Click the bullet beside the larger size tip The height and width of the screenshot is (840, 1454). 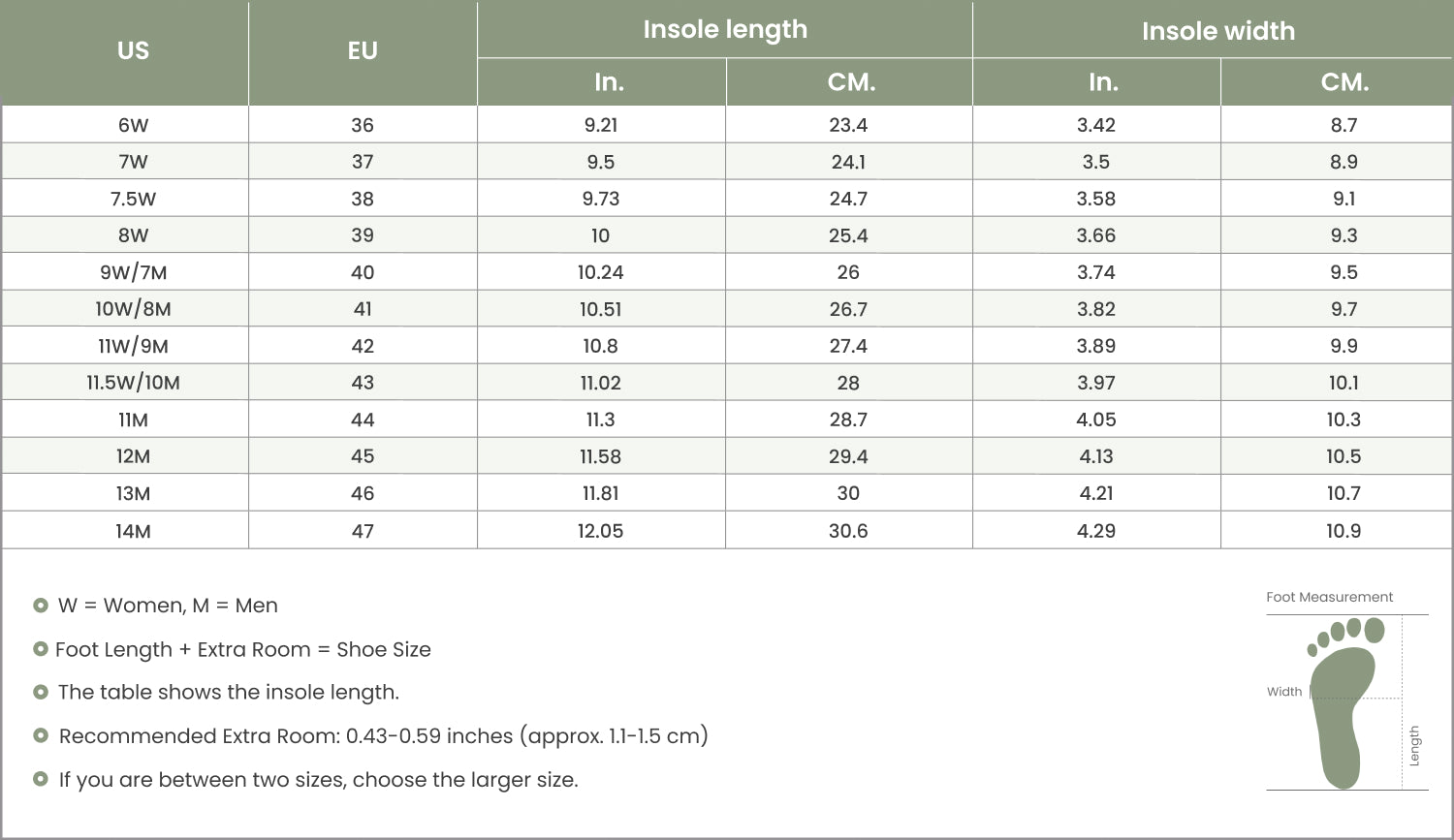pos(41,779)
